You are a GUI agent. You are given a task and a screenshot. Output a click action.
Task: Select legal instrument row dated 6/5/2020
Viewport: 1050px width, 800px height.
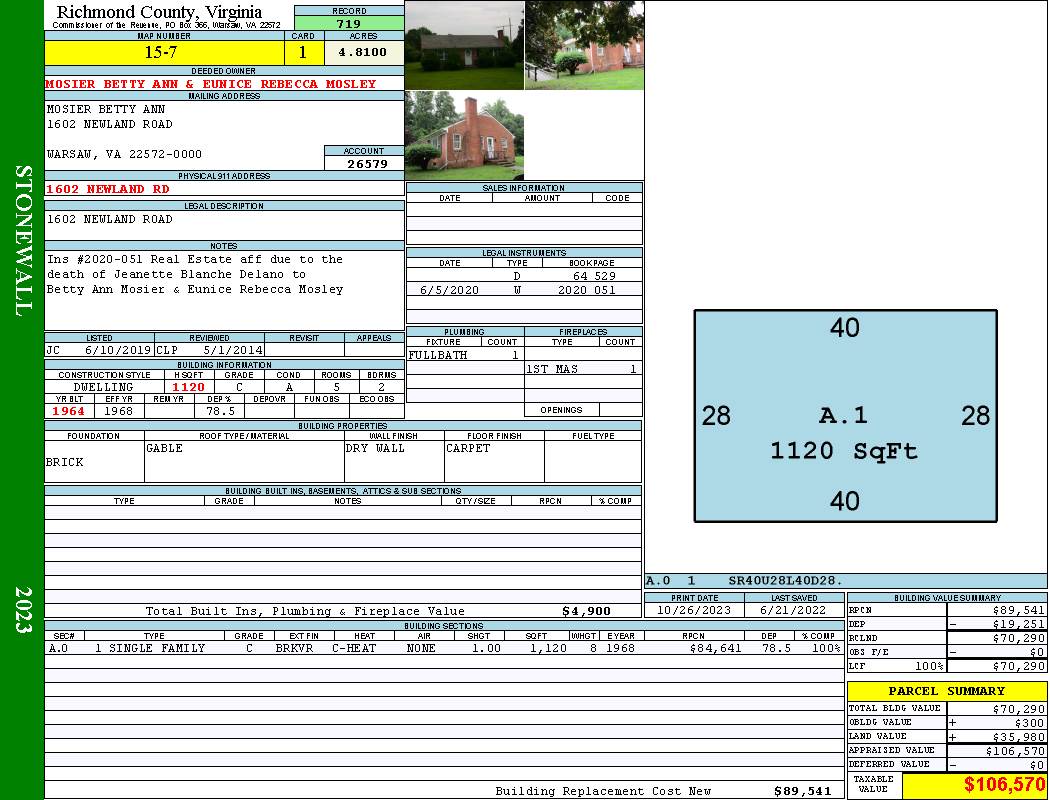point(524,290)
